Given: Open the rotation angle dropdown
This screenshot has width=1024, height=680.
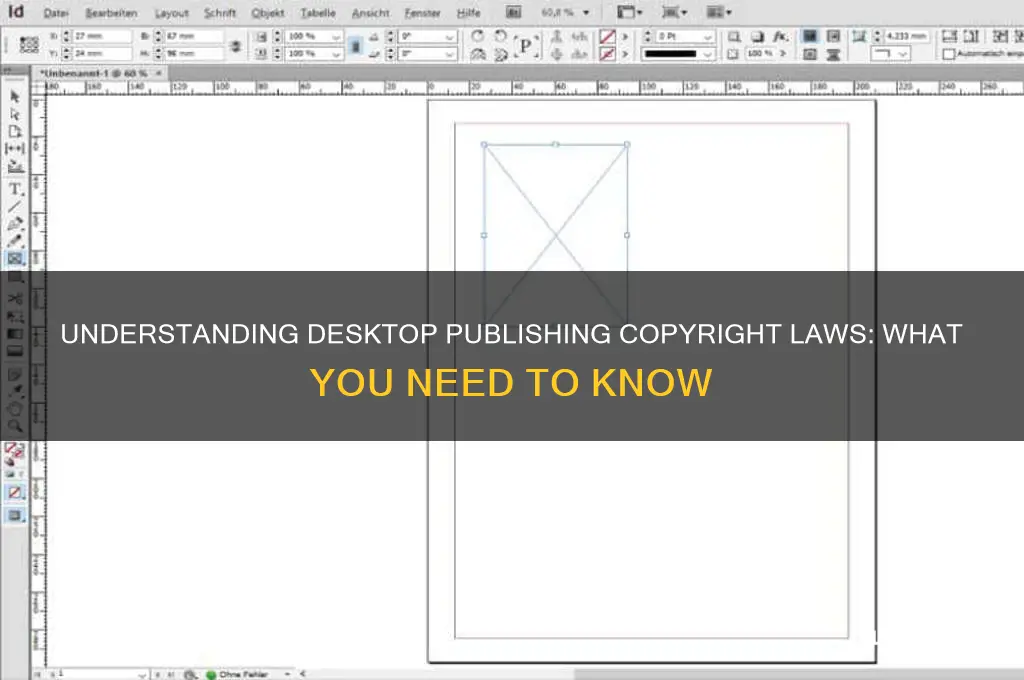Looking at the screenshot, I should pyautogui.click(x=449, y=37).
